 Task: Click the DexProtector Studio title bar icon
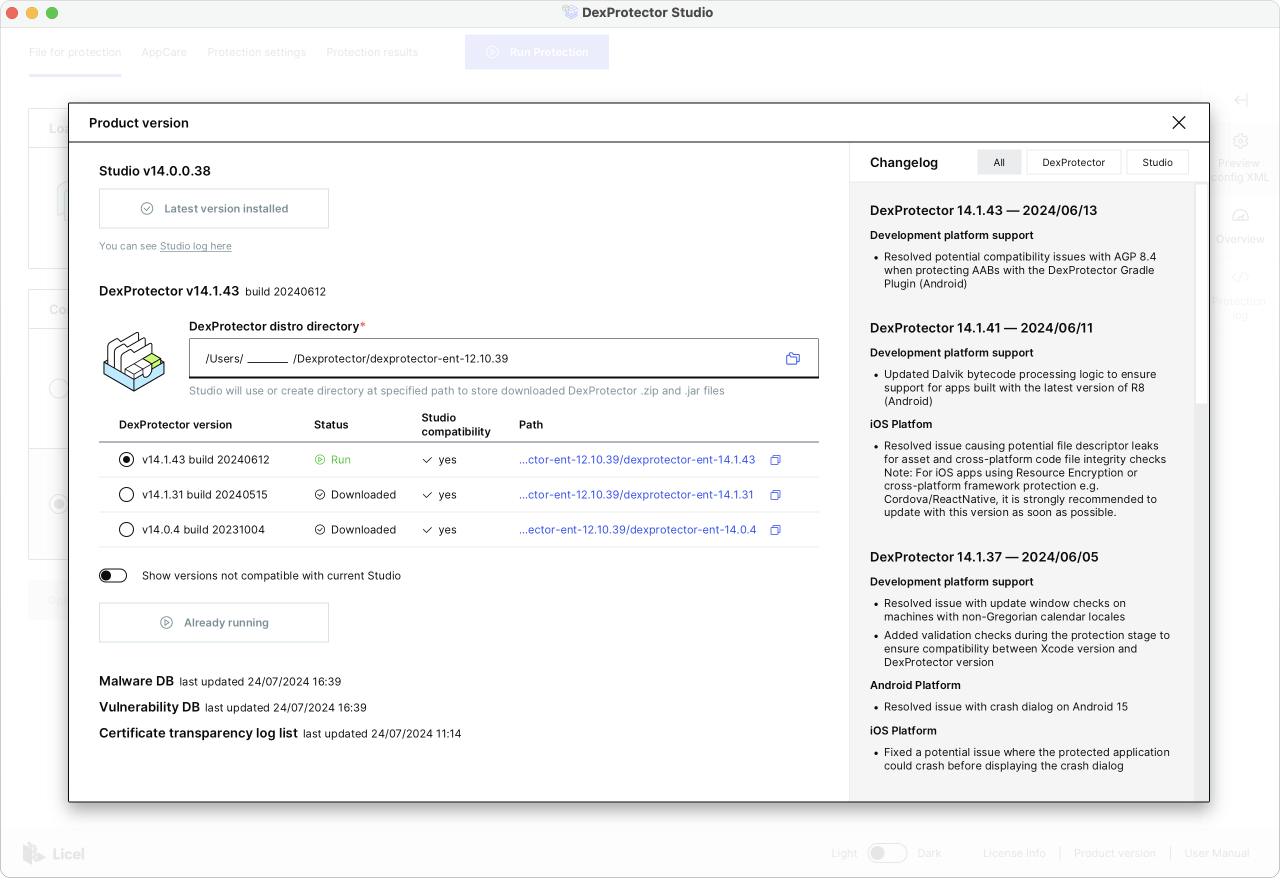pyautogui.click(x=570, y=13)
